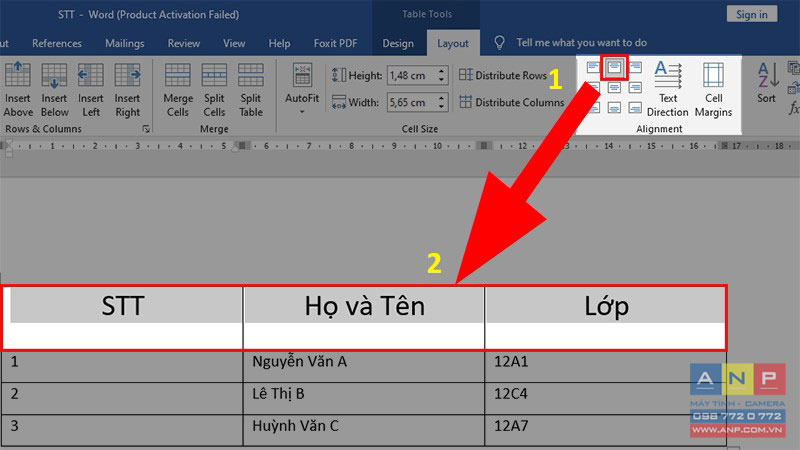Click the 12A1 class cell
Screen dimensions: 800x450
(x=606, y=366)
